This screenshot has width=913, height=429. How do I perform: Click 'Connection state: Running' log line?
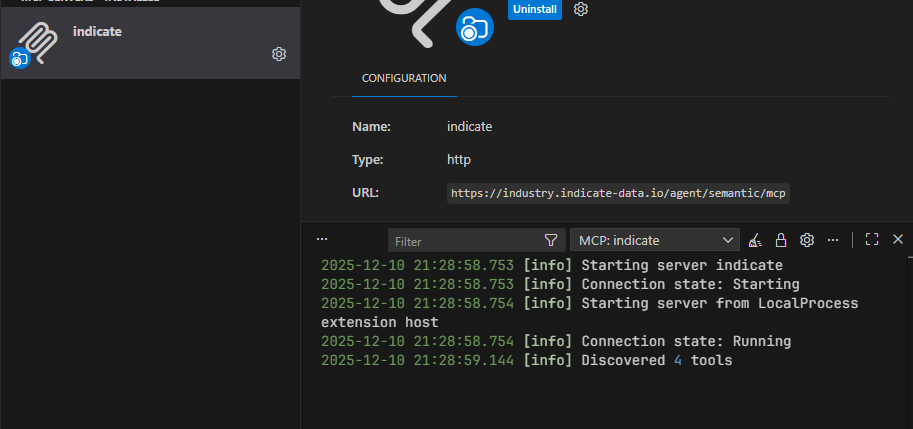(556, 341)
